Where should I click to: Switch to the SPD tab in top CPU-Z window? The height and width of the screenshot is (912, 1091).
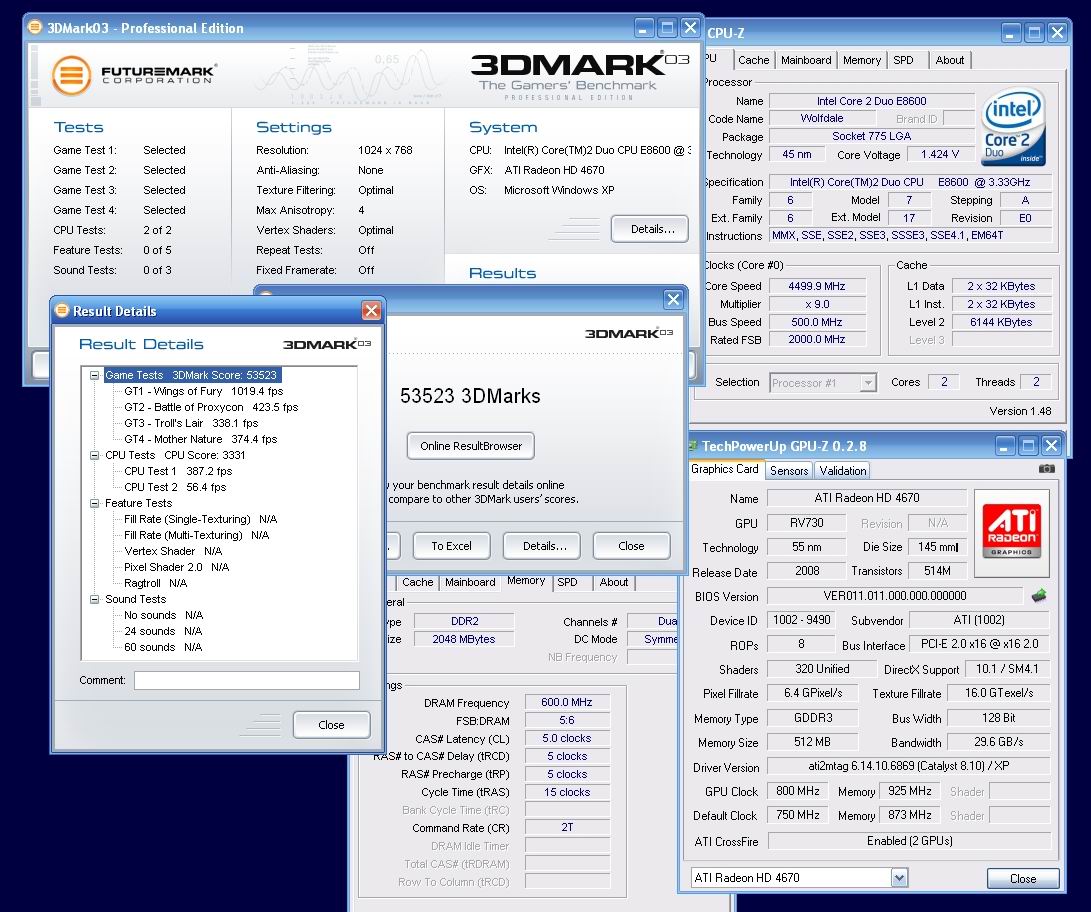coord(903,61)
